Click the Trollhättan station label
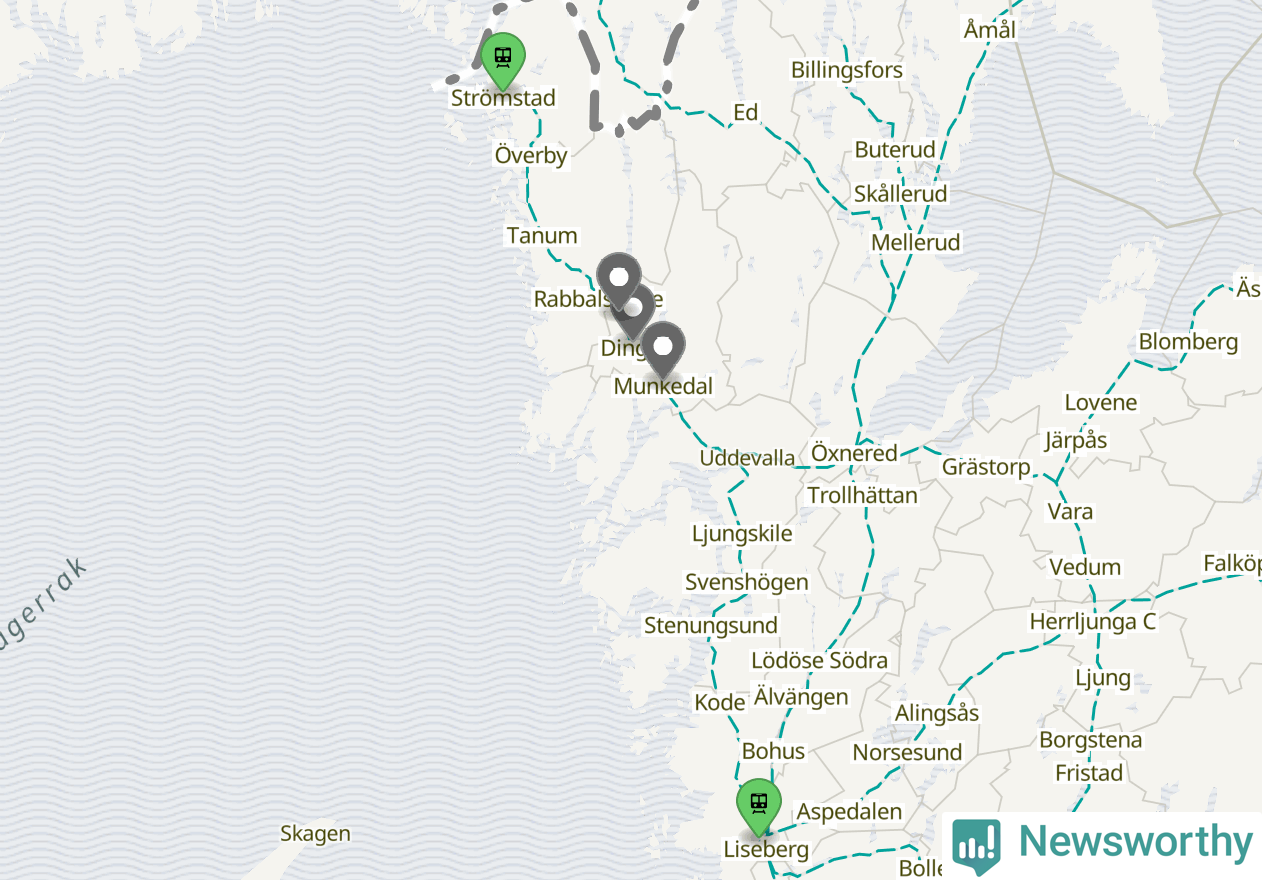 862,495
